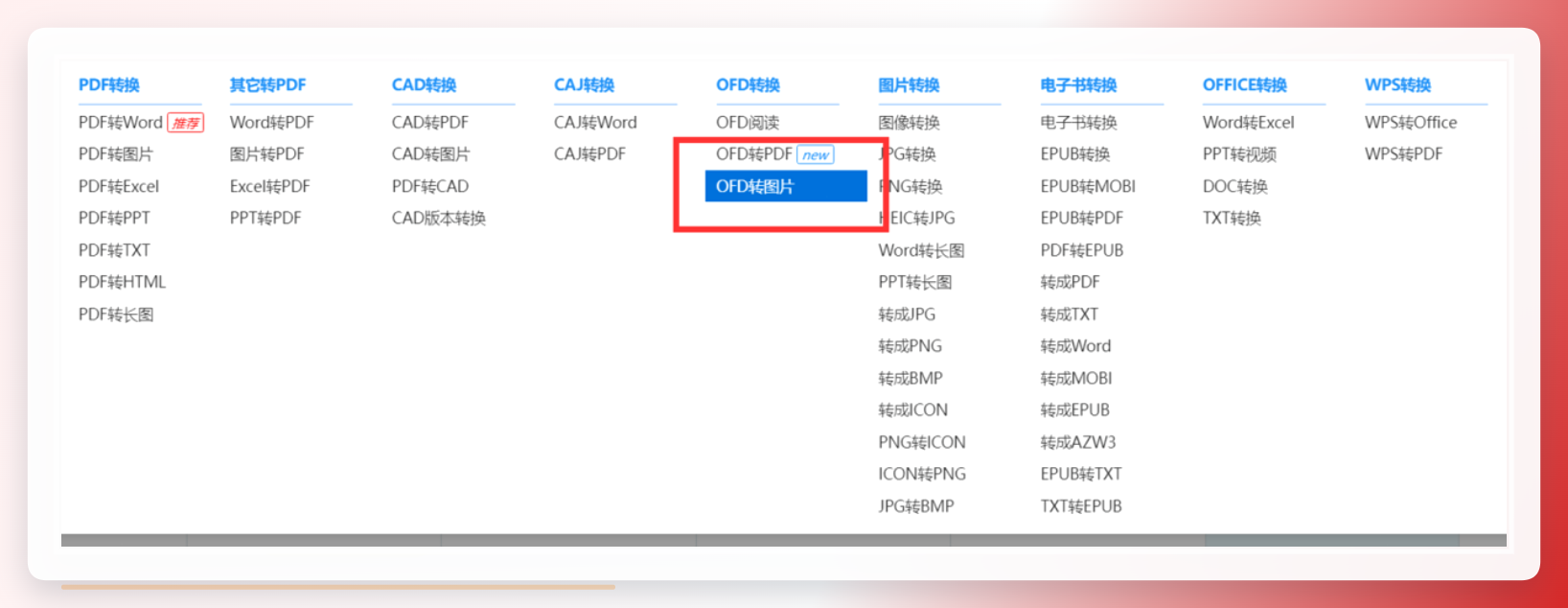The width and height of the screenshot is (1568, 608).
Task: Select the PPT转PDF option
Action: click(265, 218)
